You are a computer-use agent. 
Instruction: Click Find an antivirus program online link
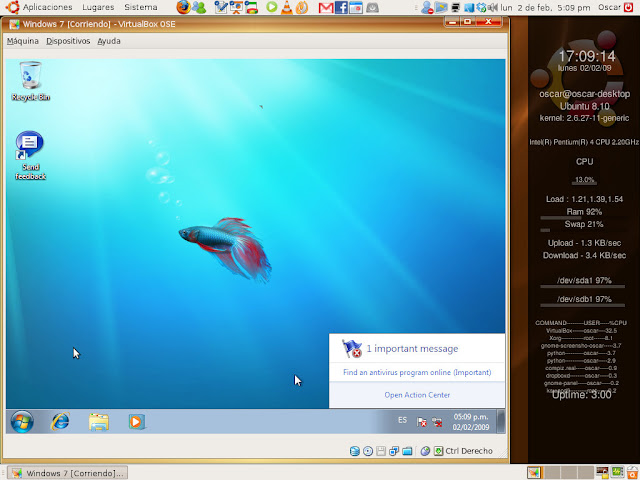[417, 372]
